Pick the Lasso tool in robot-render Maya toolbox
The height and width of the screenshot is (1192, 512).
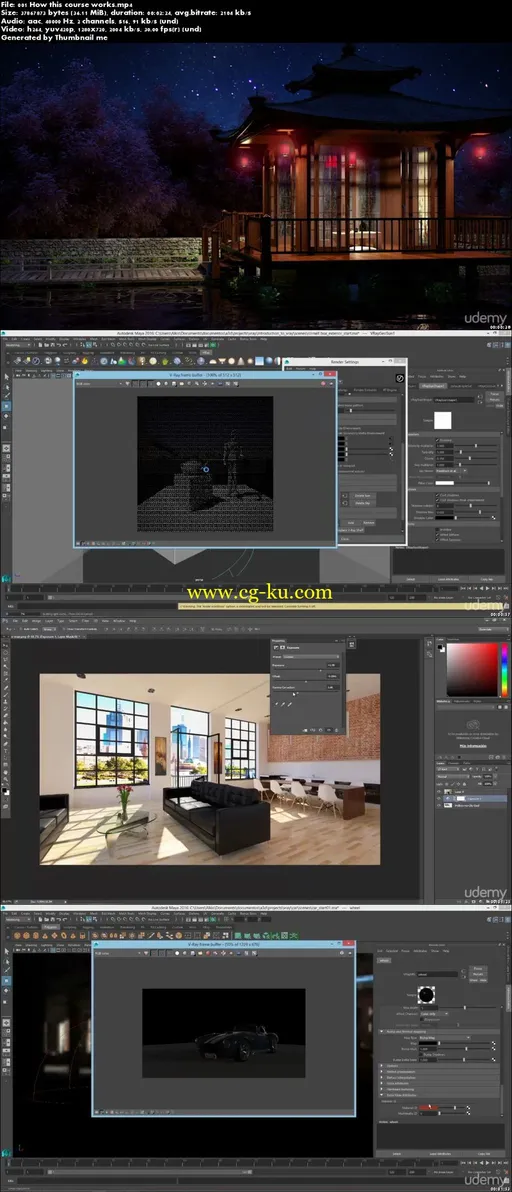click(6, 385)
